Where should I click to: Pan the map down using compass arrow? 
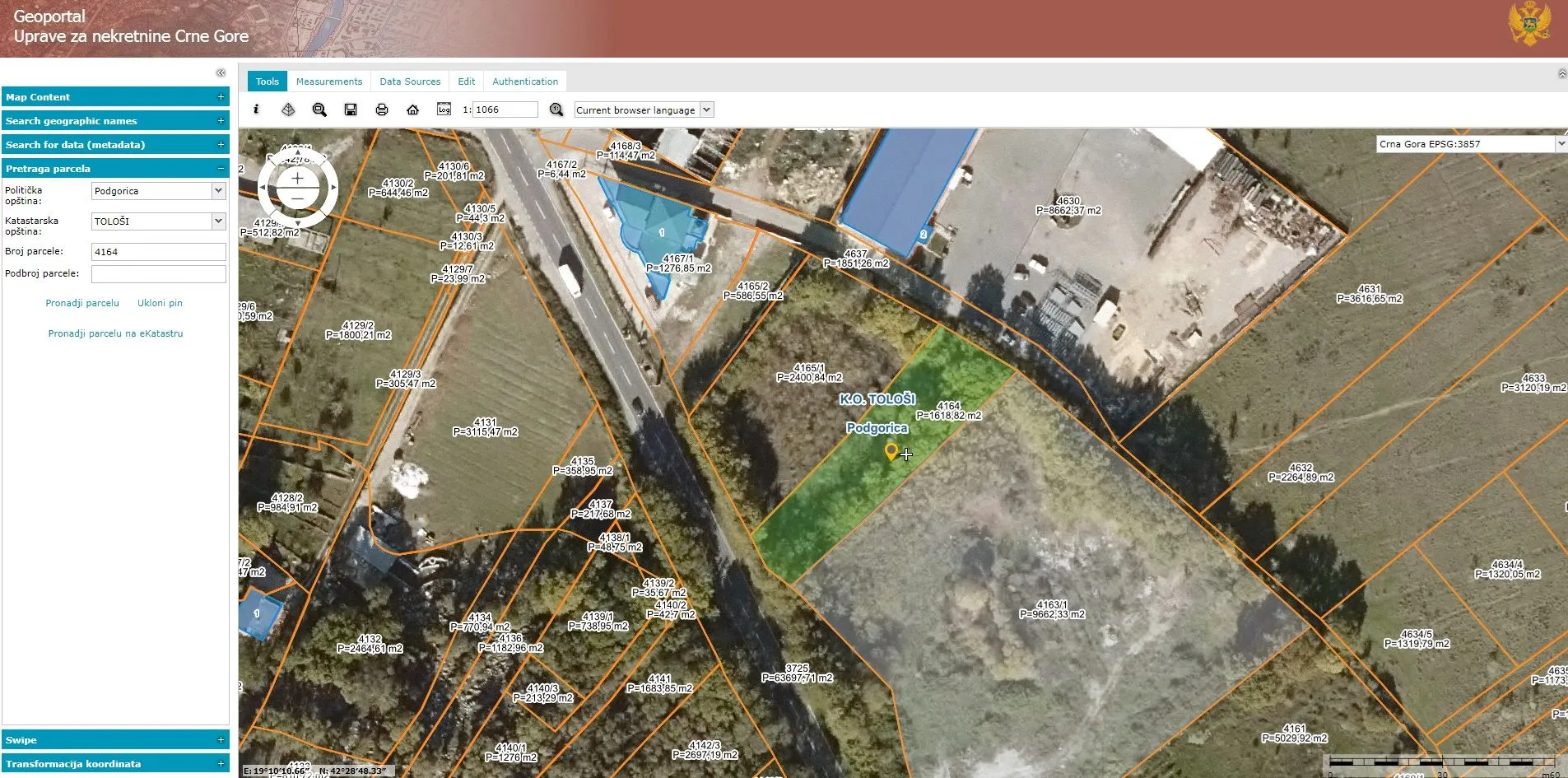[x=298, y=222]
